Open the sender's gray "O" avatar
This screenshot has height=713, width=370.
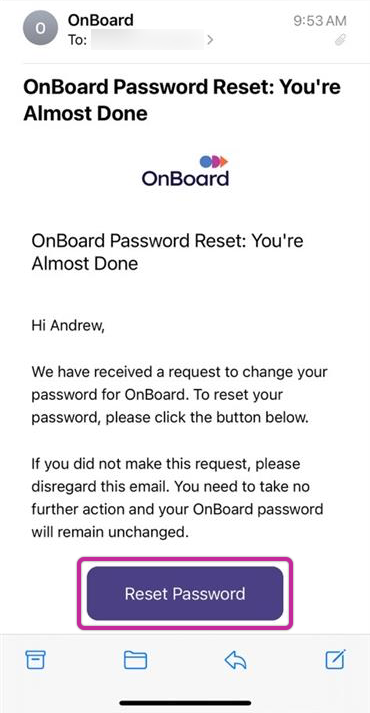pyautogui.click(x=40, y=28)
